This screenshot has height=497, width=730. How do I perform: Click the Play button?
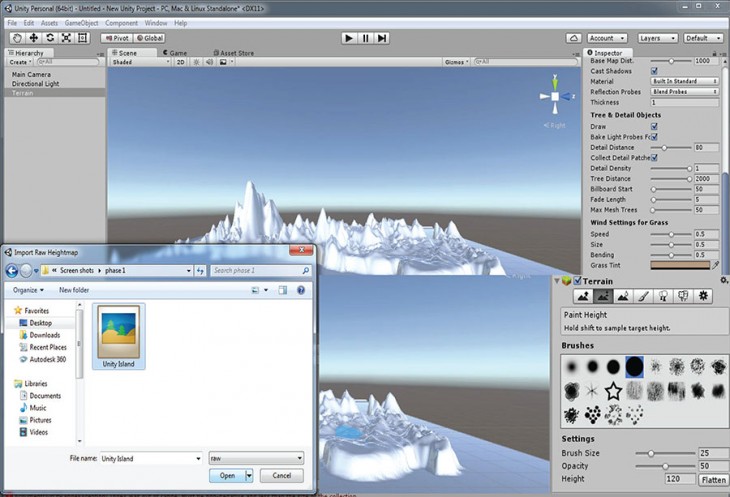348,38
